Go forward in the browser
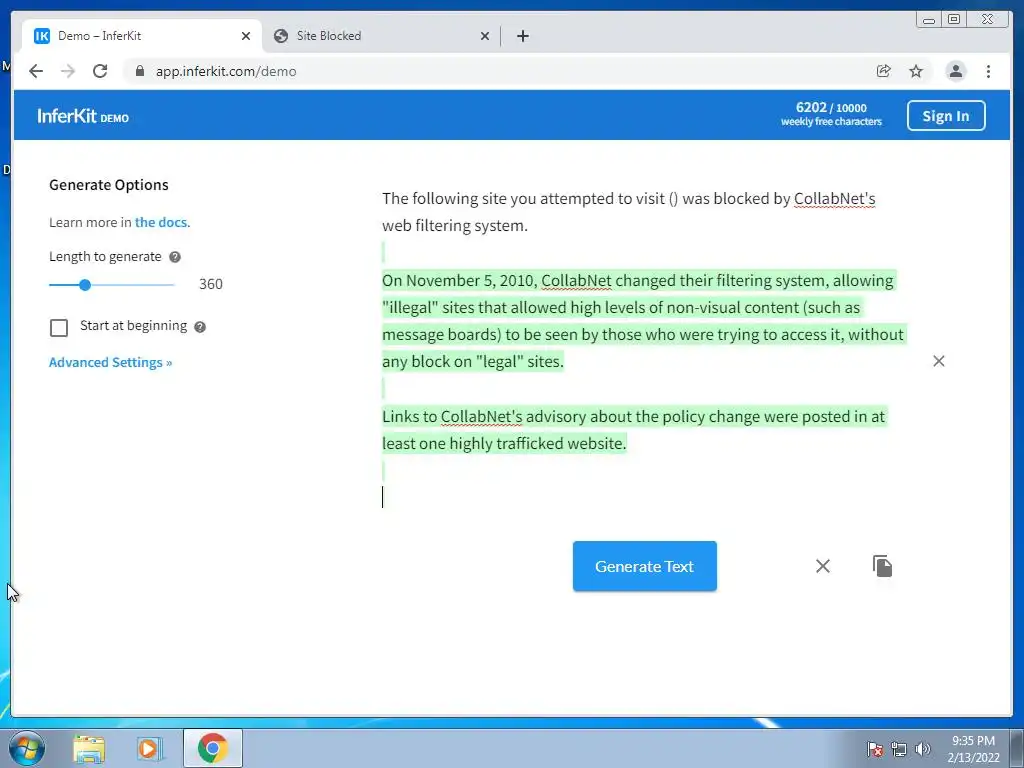This screenshot has width=1024, height=768. point(68,71)
